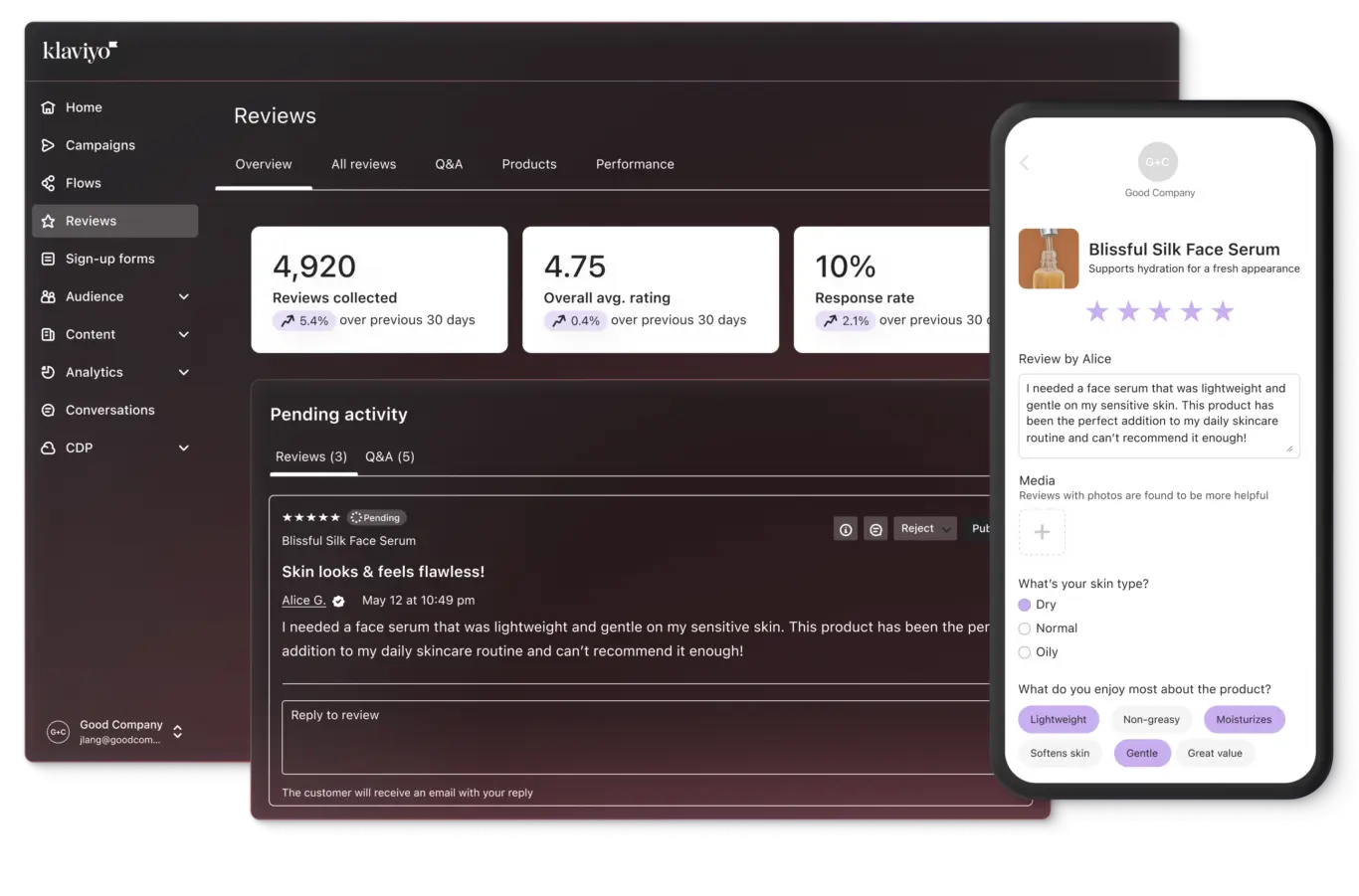
Task: Click the 4.75 Overall avg. rating card
Action: pos(651,289)
